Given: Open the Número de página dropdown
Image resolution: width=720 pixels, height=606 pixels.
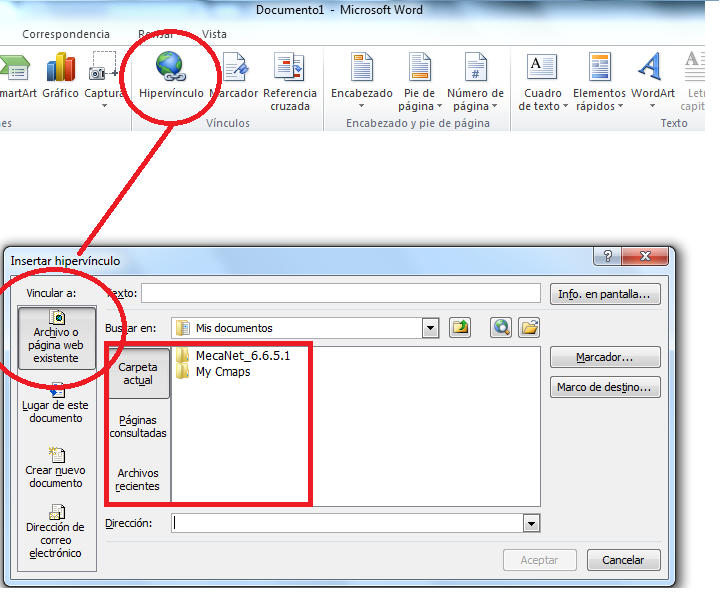Looking at the screenshot, I should tap(475, 81).
